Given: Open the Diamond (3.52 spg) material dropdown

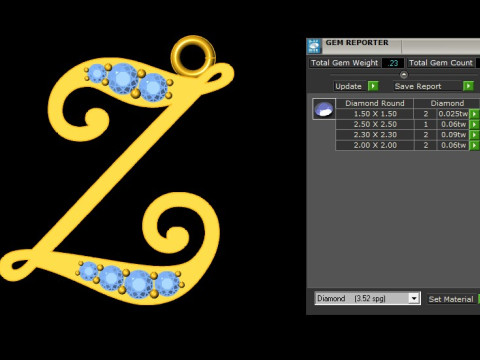Looking at the screenshot, I should pos(414,298).
